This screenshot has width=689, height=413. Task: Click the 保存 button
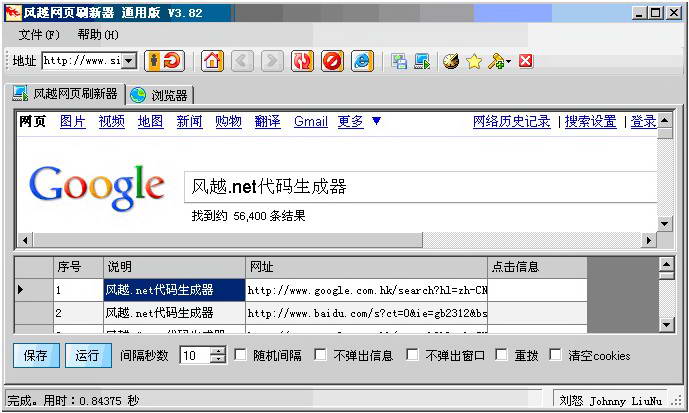tap(36, 355)
